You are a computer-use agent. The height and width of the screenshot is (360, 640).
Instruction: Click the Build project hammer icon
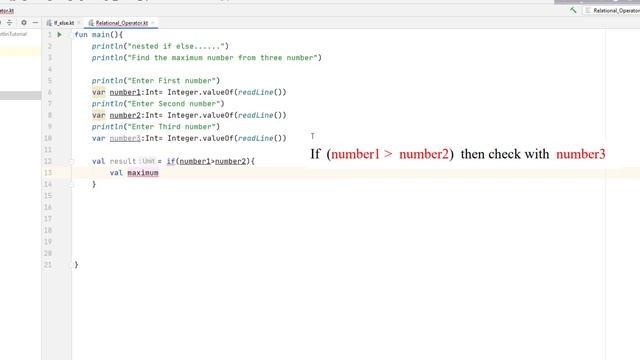pos(573,11)
